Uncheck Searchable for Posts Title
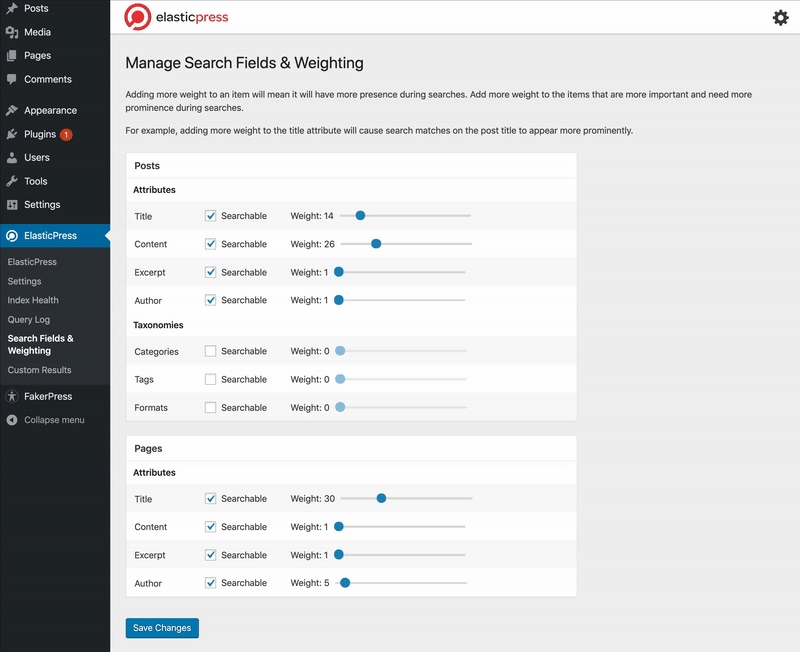 [210, 216]
